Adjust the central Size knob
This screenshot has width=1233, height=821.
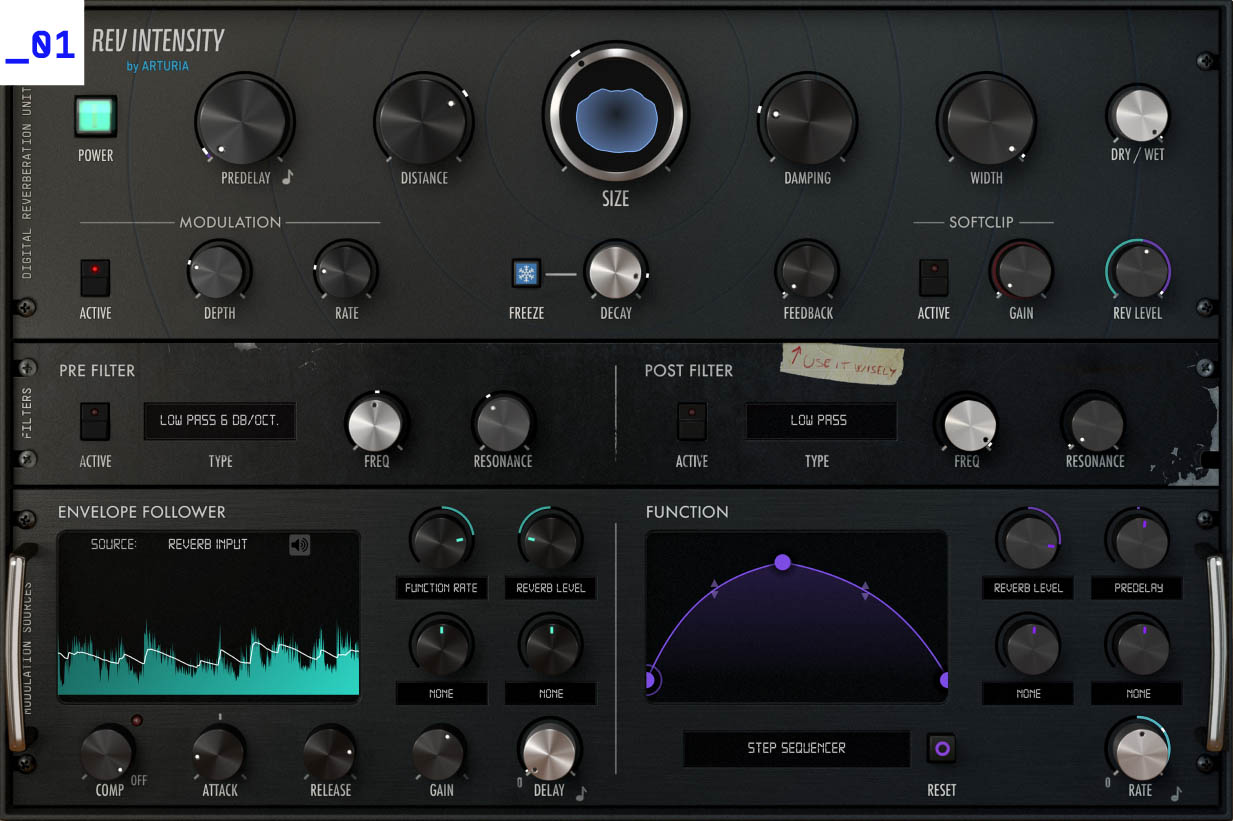tap(614, 115)
